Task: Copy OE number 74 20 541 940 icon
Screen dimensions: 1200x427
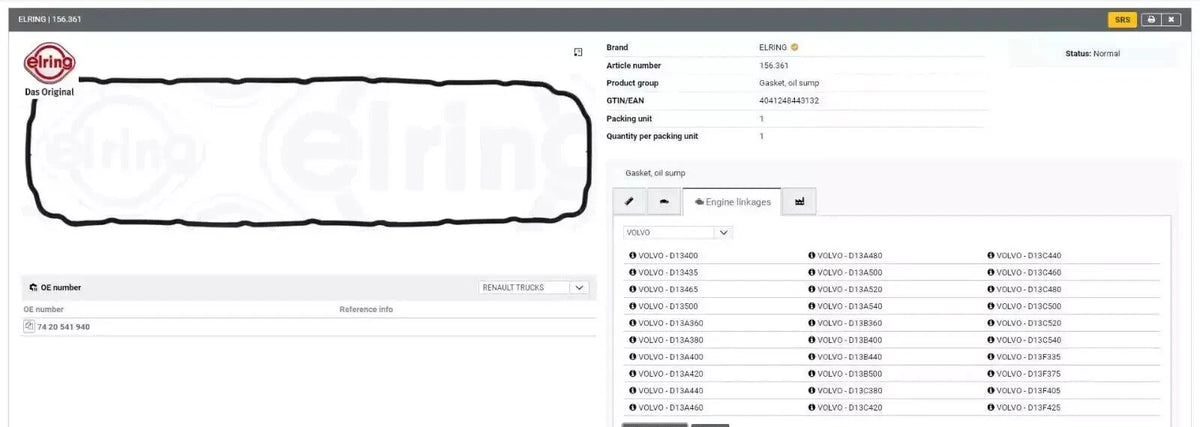Action: (x=29, y=326)
